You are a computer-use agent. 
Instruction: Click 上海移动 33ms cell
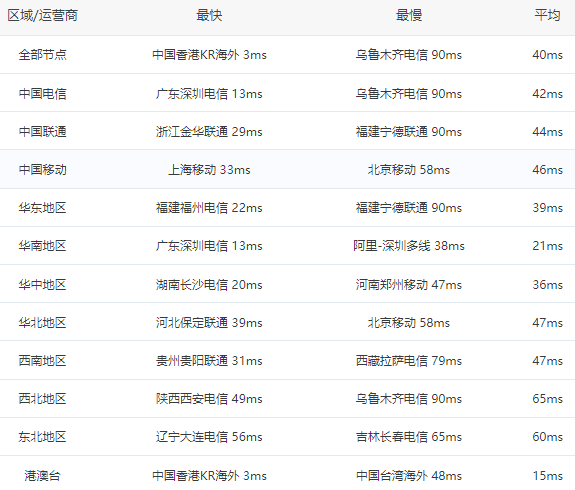pyautogui.click(x=209, y=170)
